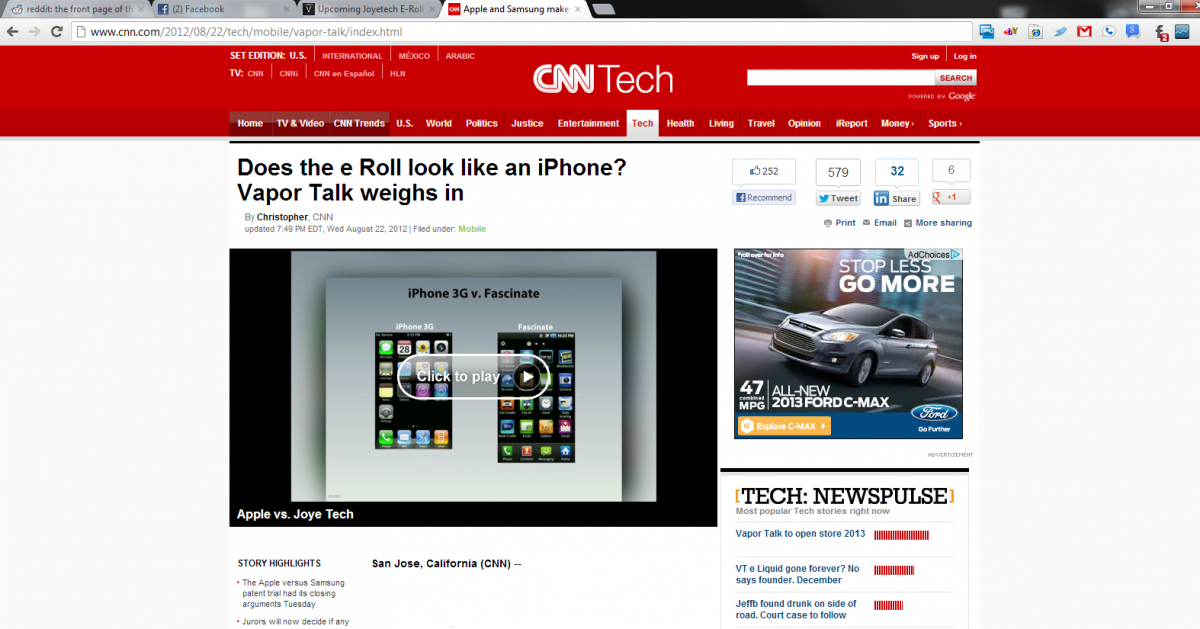Click the Google Voice phone extension icon
The image size is (1200, 629).
pyautogui.click(x=1108, y=32)
